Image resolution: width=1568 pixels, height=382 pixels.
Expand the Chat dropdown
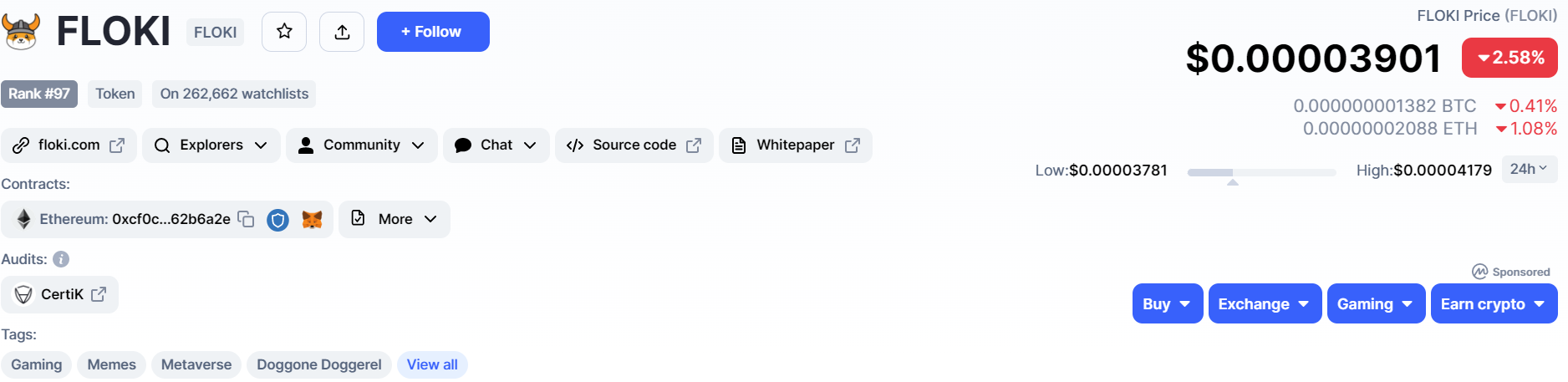(496, 145)
